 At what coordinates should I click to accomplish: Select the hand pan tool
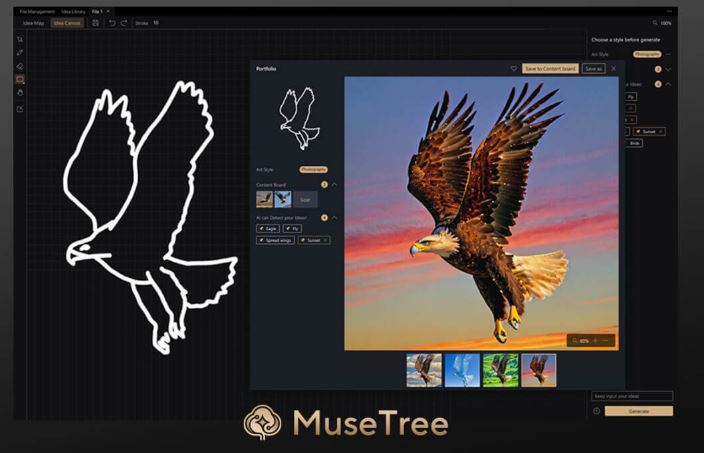20,92
